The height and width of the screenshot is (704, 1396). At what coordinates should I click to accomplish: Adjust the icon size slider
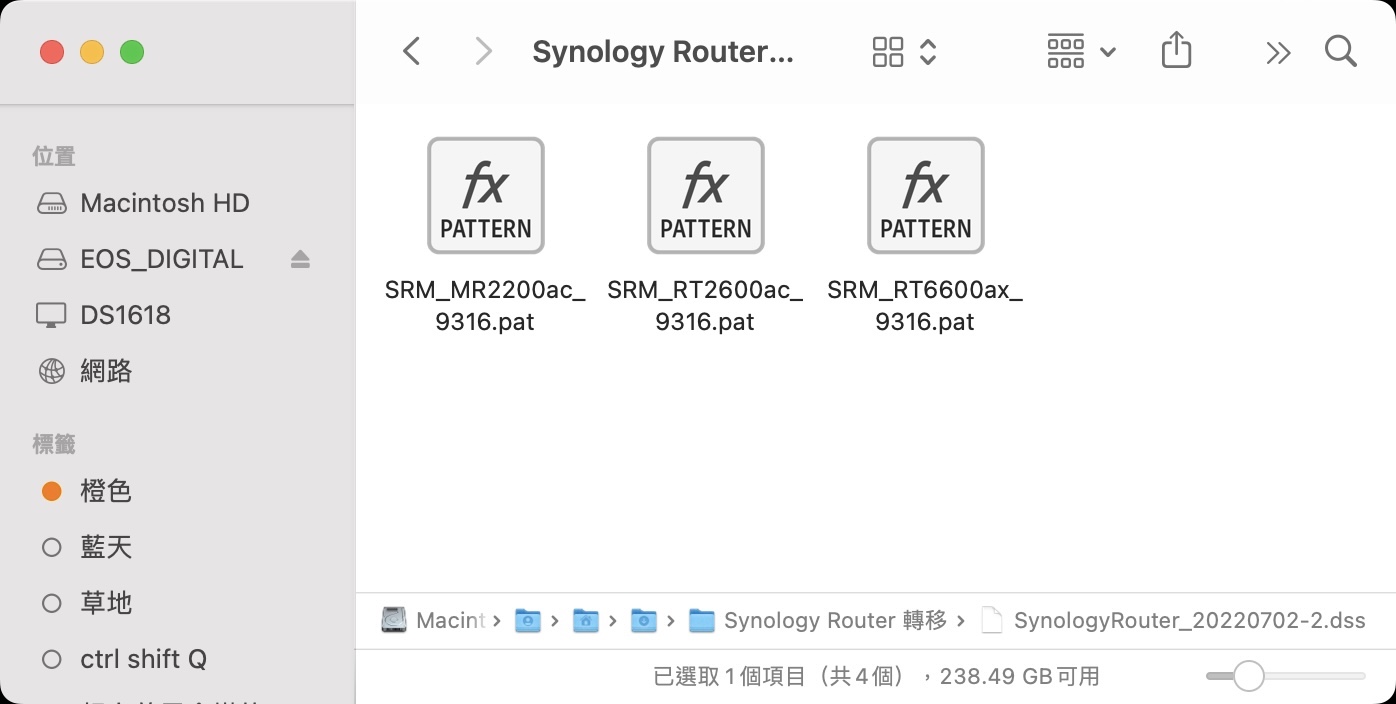[1248, 677]
